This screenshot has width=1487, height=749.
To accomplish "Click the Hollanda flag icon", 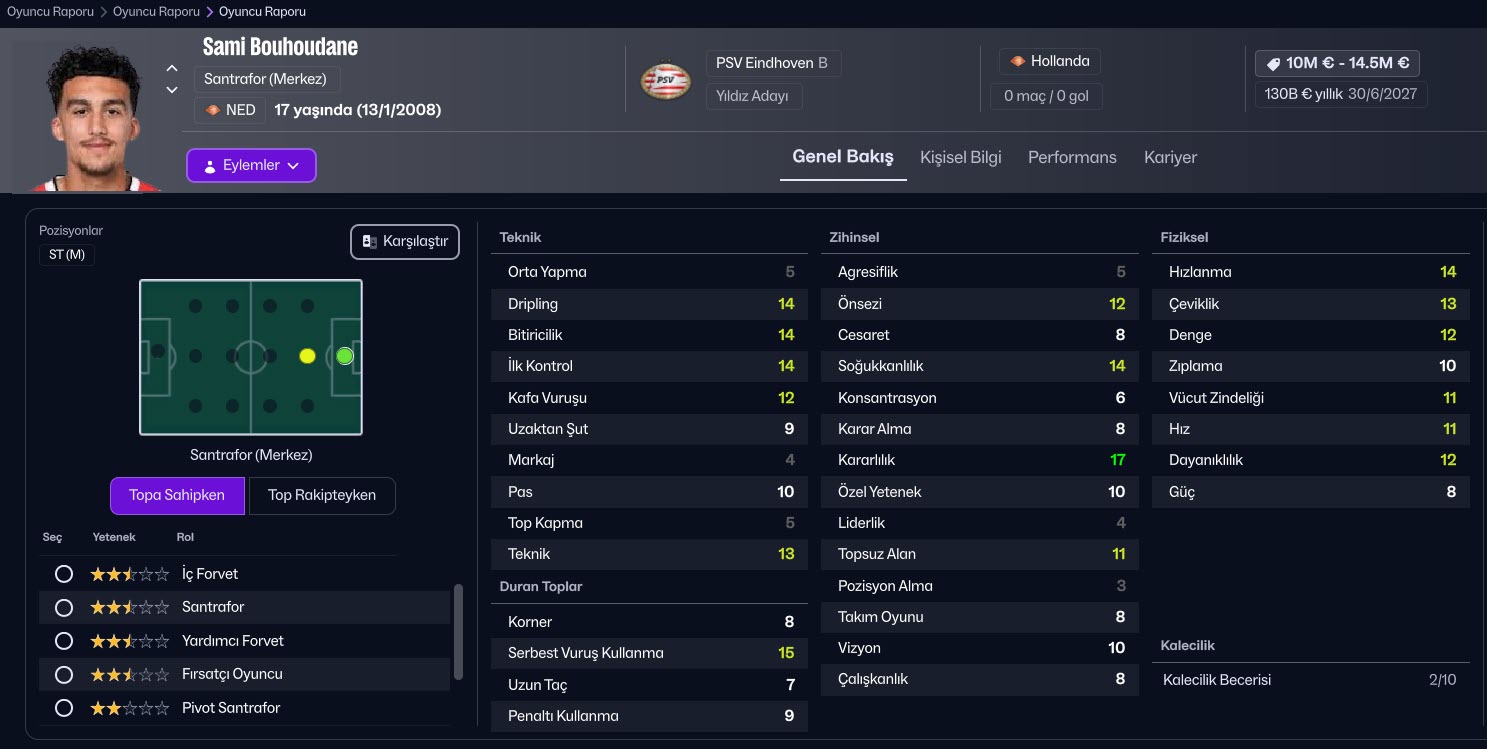I will (1018, 61).
